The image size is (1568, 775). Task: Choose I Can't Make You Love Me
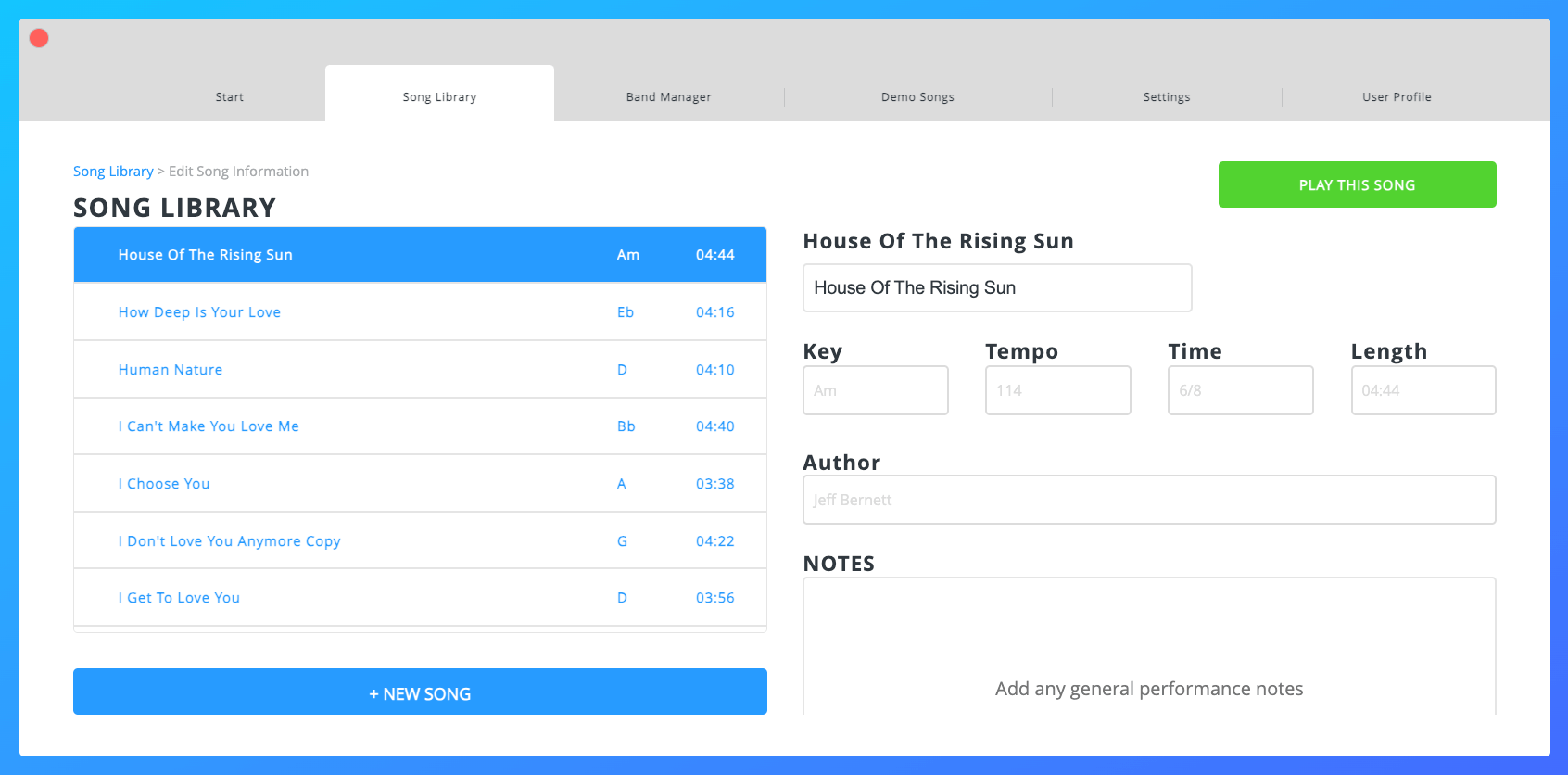click(x=209, y=426)
